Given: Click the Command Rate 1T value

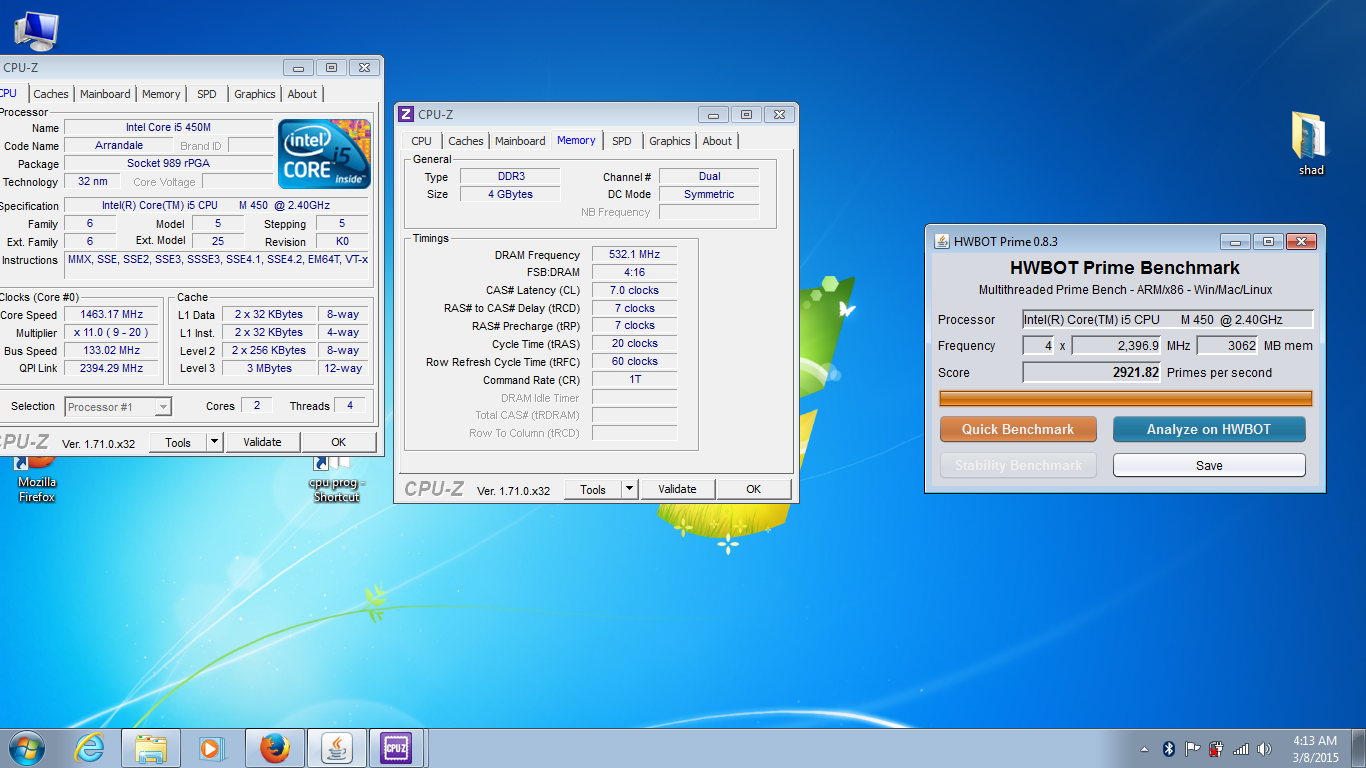Looking at the screenshot, I should click(x=634, y=380).
